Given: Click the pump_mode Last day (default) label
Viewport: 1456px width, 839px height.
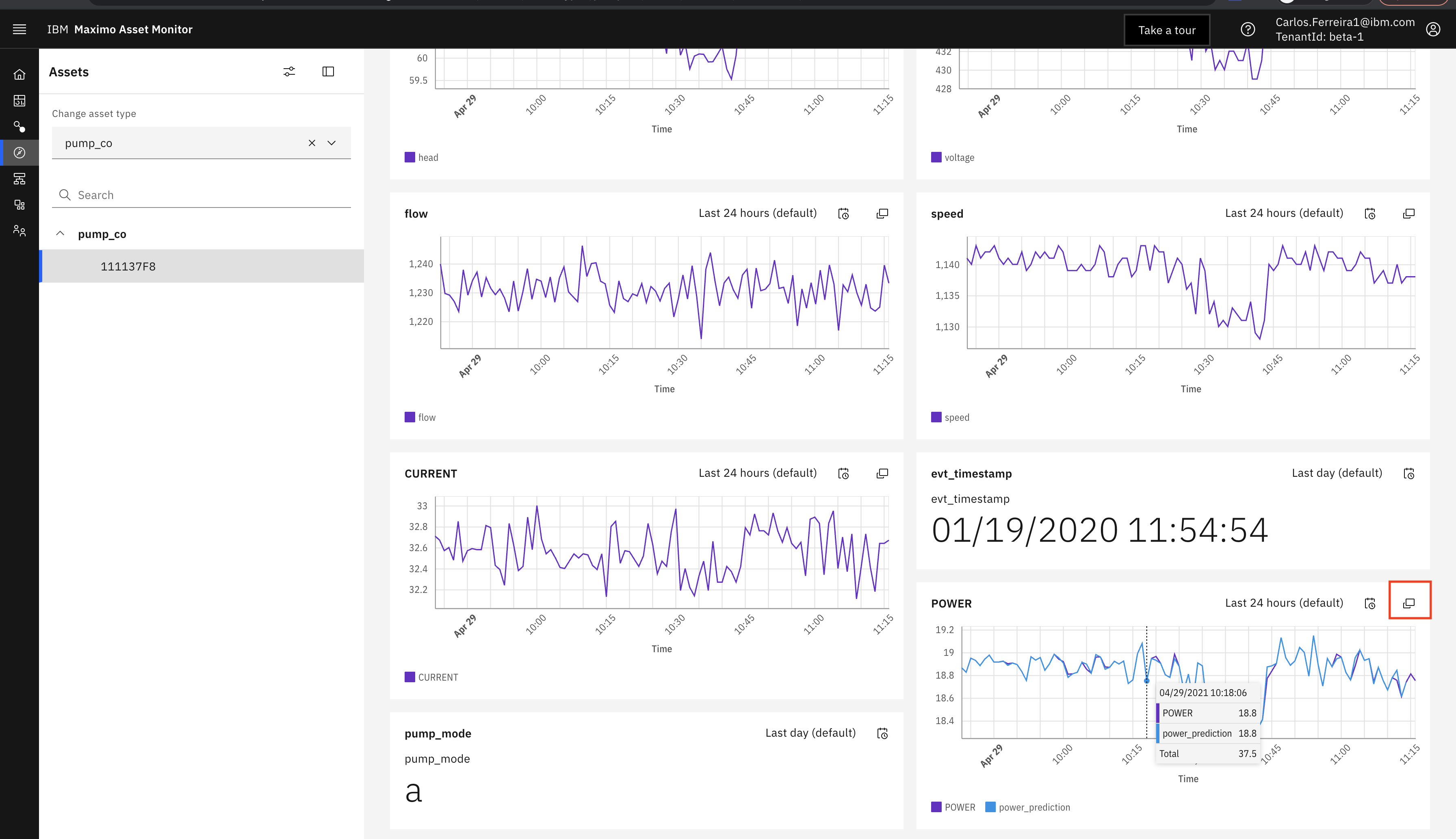Looking at the screenshot, I should (810, 733).
